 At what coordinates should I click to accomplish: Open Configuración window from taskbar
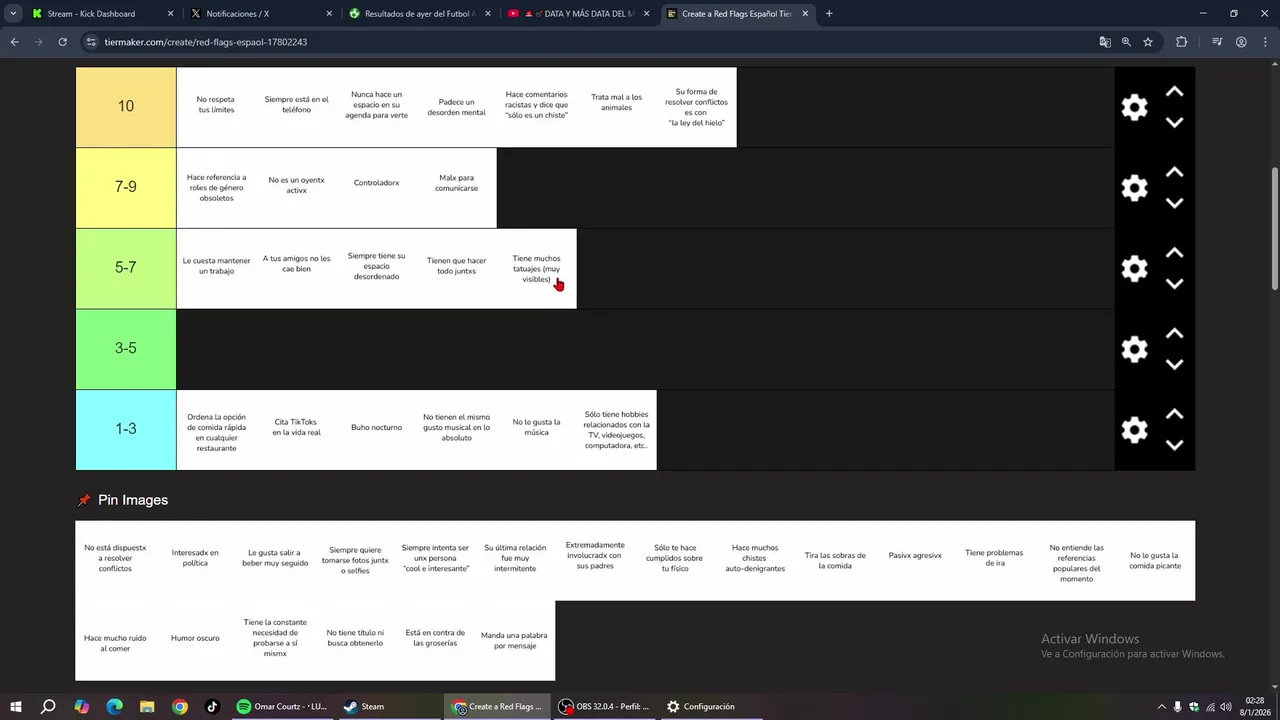click(711, 707)
